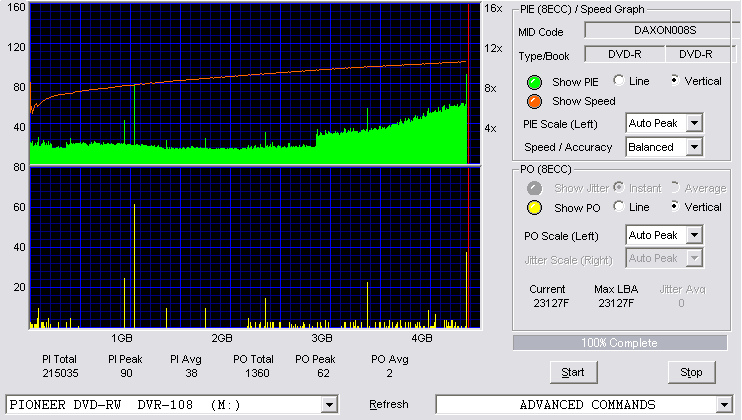Image resolution: width=742 pixels, height=420 pixels.
Task: Click the Show PIE label
Action: (575, 82)
